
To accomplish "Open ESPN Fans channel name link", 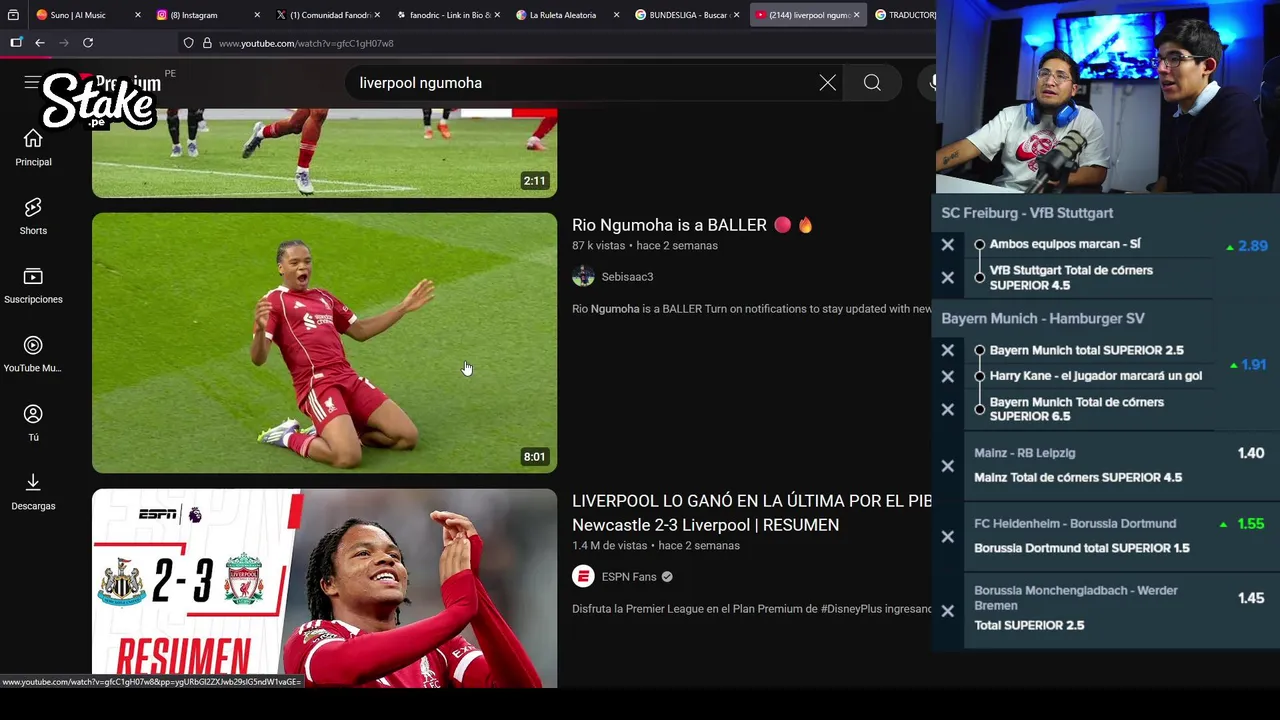I will [x=629, y=577].
